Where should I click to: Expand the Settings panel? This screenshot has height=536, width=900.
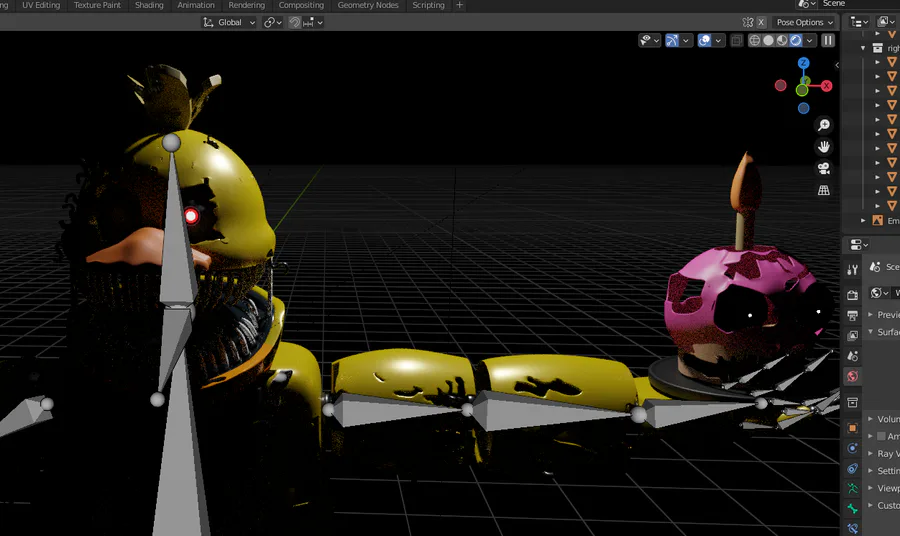[x=871, y=471]
